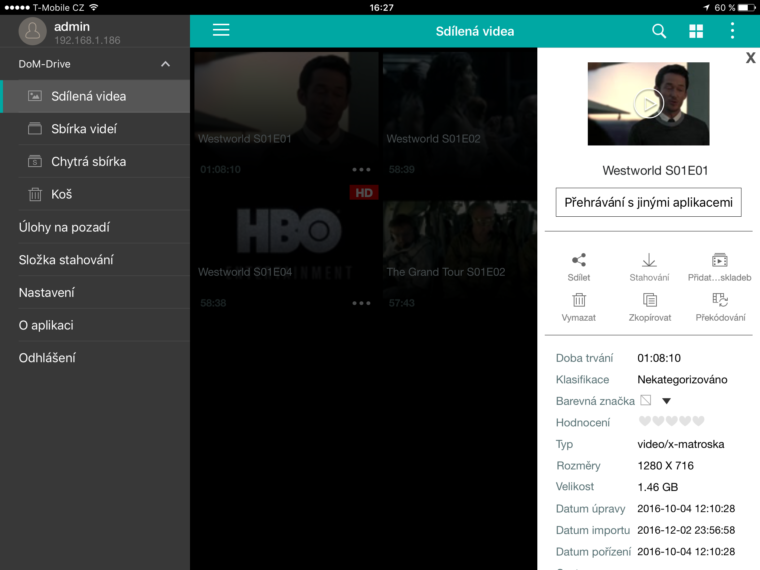Play the Westworld S01E01 preview thumbnail
Image resolution: width=760 pixels, height=570 pixels.
point(649,104)
